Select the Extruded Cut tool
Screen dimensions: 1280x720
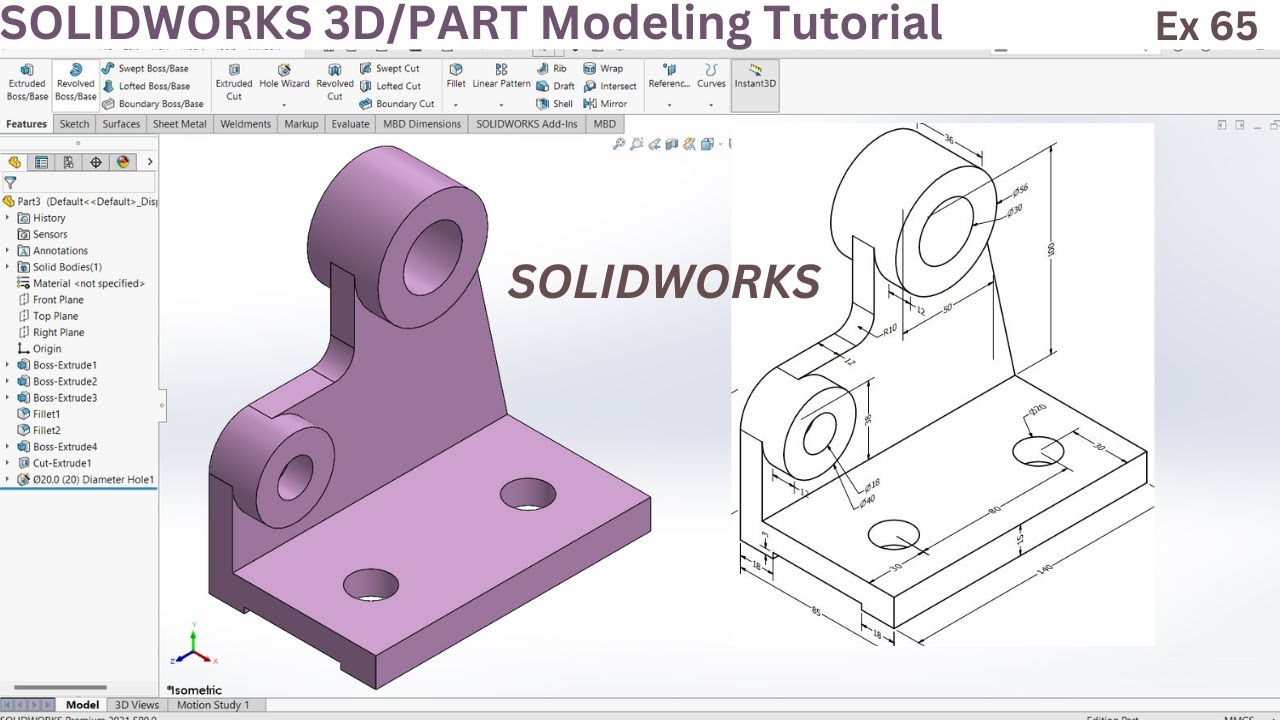click(234, 83)
